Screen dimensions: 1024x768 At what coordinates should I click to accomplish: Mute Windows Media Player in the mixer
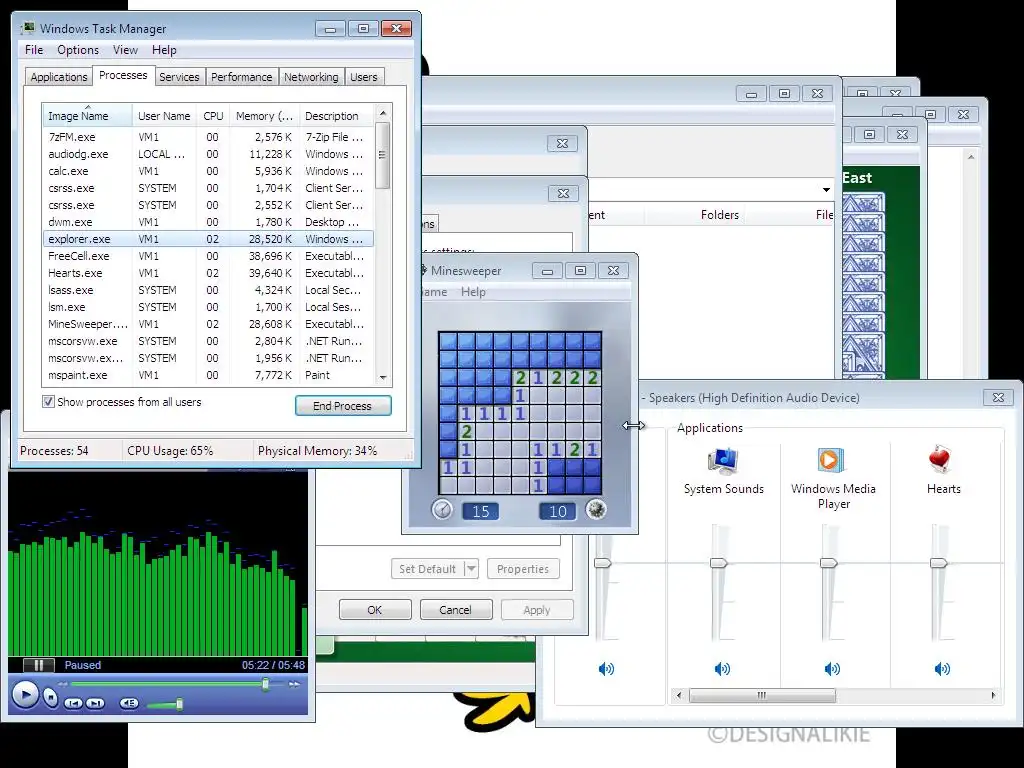click(x=832, y=668)
